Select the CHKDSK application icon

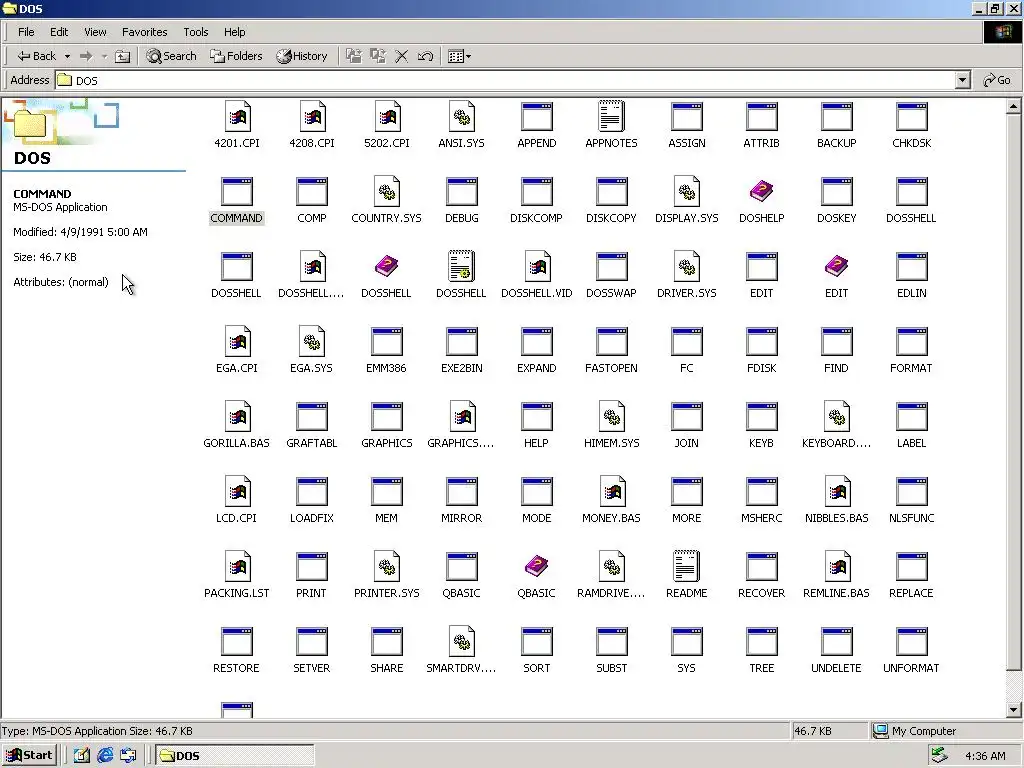click(912, 117)
